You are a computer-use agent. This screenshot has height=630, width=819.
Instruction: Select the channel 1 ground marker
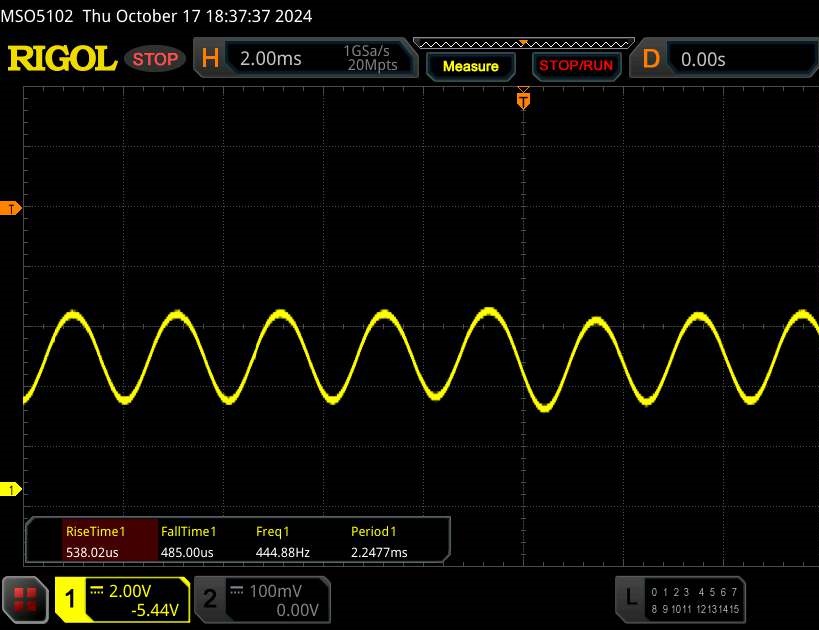10,489
